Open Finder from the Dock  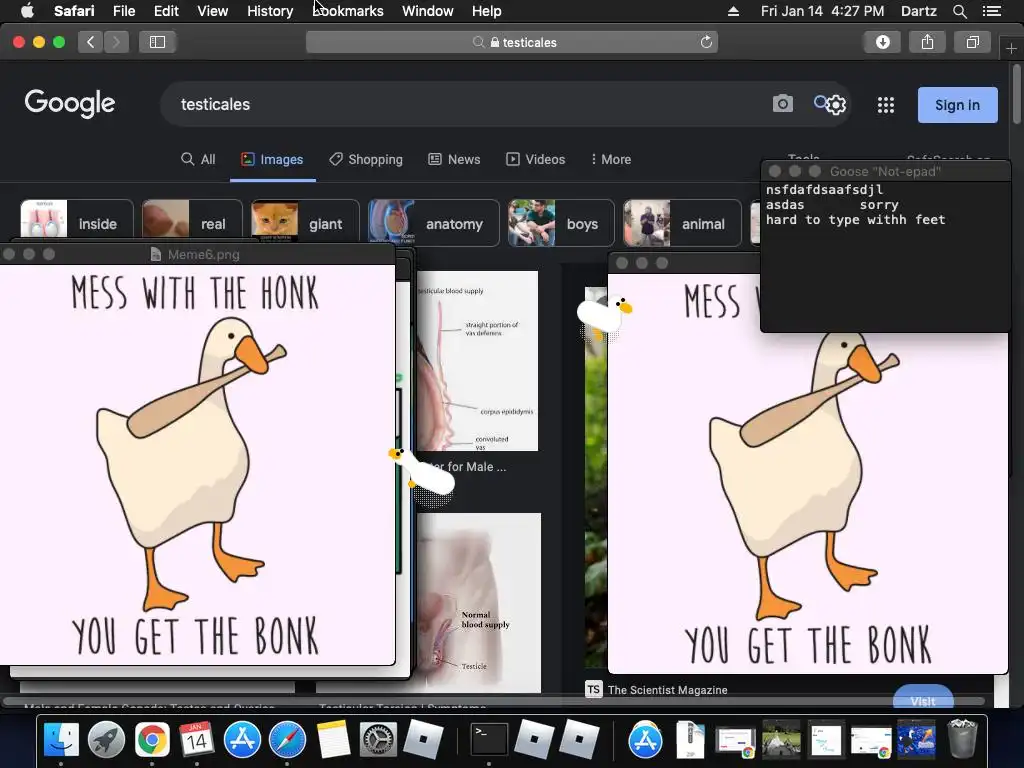tap(61, 740)
